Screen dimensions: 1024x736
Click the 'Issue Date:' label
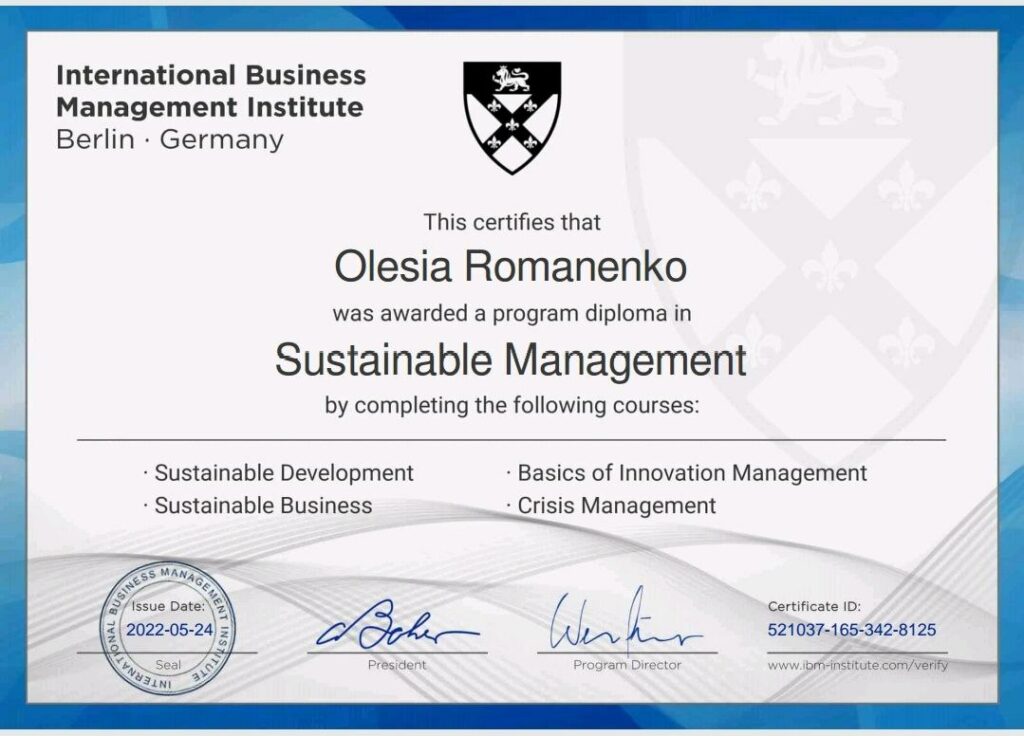(168, 606)
